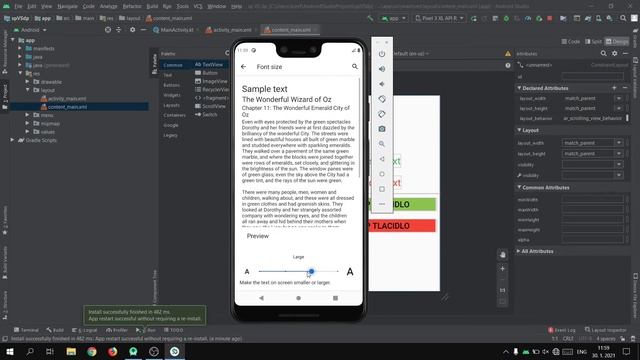Remove declared attribute with minus icon
Screen dimensions: 640x360
[625, 88]
